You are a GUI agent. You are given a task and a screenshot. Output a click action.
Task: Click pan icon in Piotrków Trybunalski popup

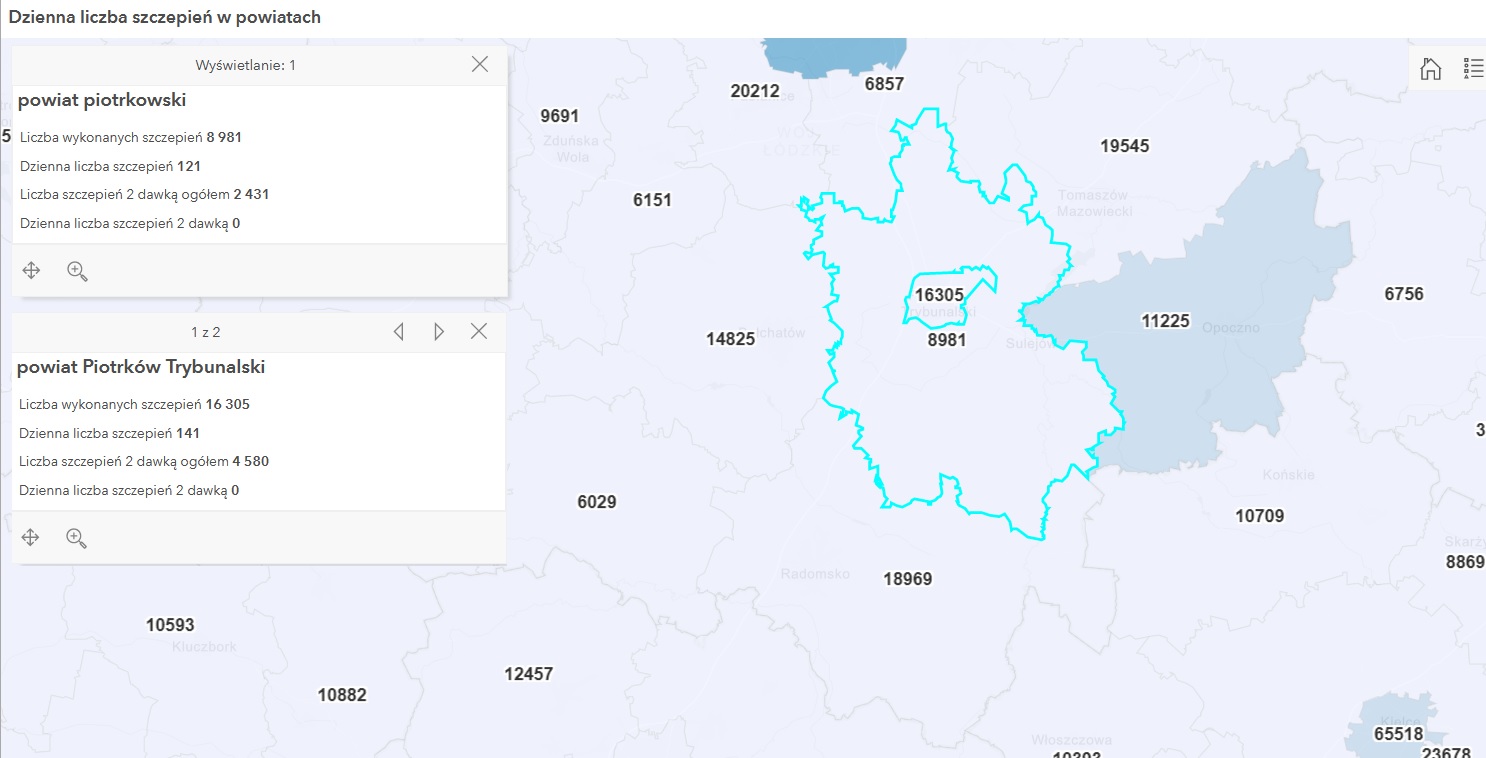[x=31, y=538]
